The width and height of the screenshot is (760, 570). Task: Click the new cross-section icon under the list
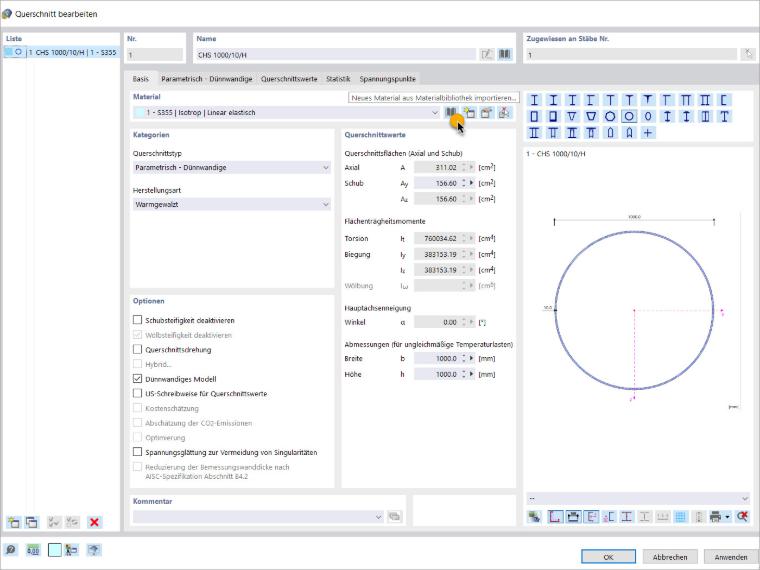click(13, 522)
